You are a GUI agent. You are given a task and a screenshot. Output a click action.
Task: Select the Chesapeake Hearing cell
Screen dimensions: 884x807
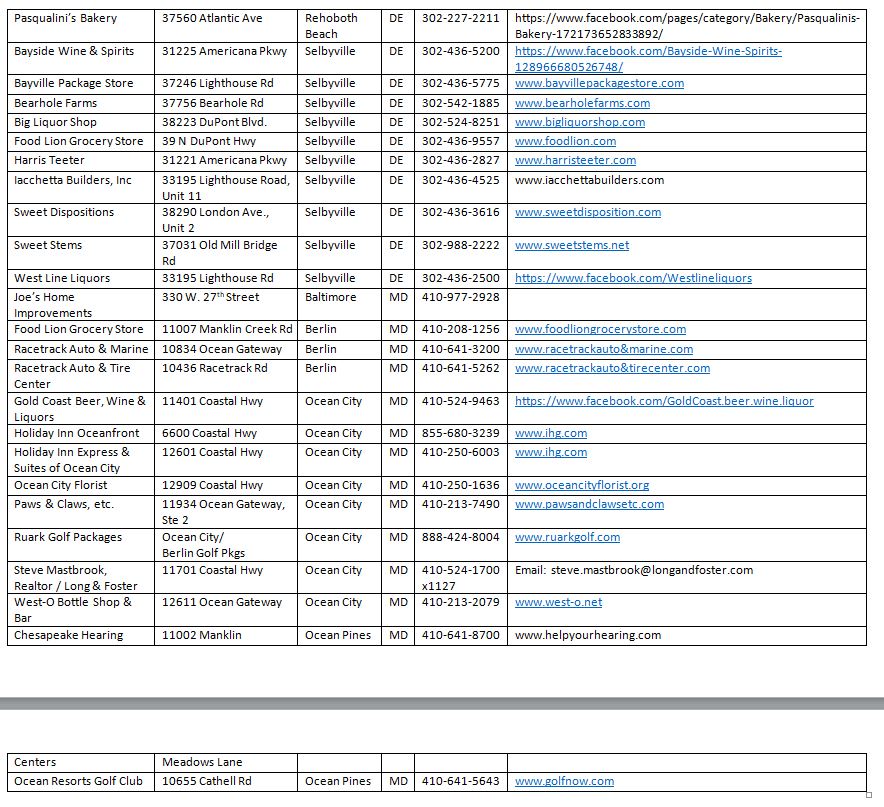(81, 636)
